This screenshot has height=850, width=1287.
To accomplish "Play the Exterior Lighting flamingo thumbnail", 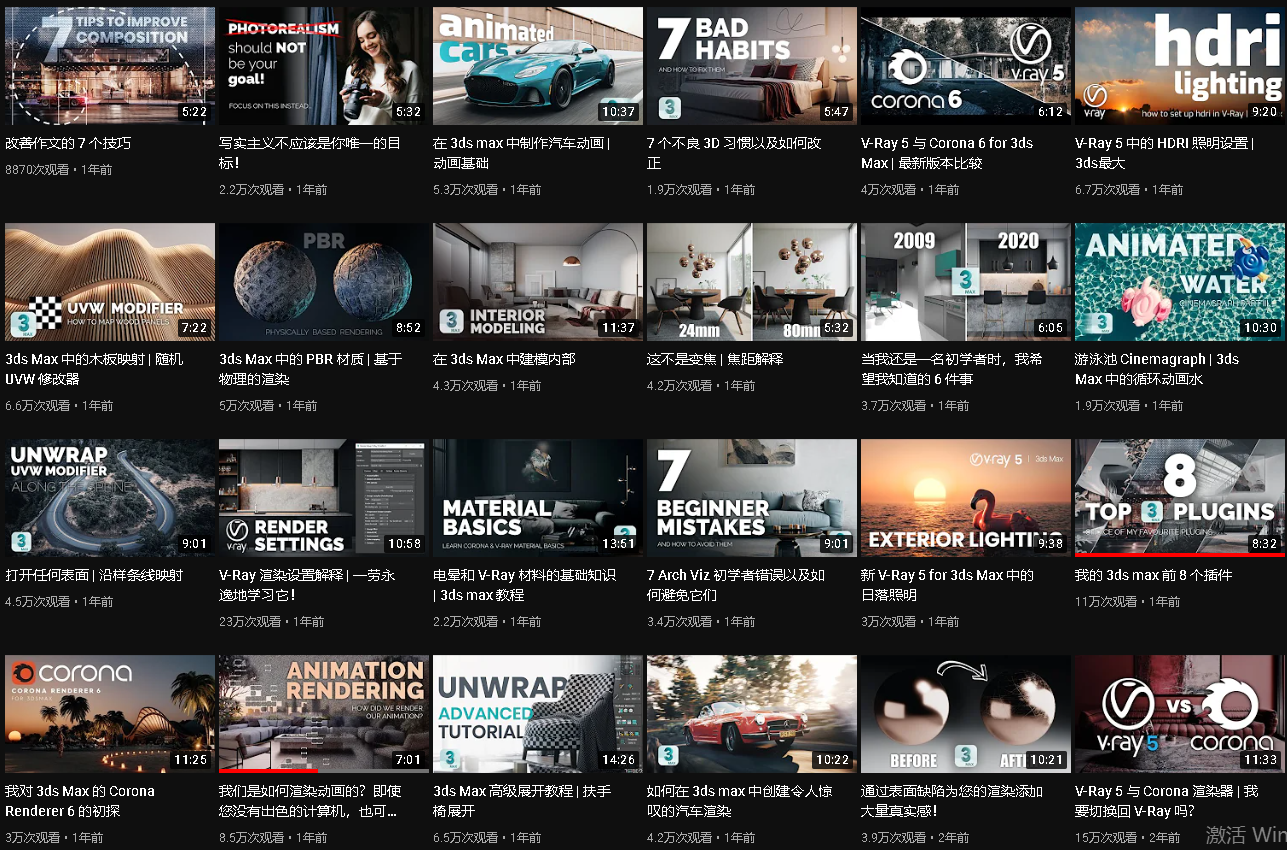I will pyautogui.click(x=966, y=498).
